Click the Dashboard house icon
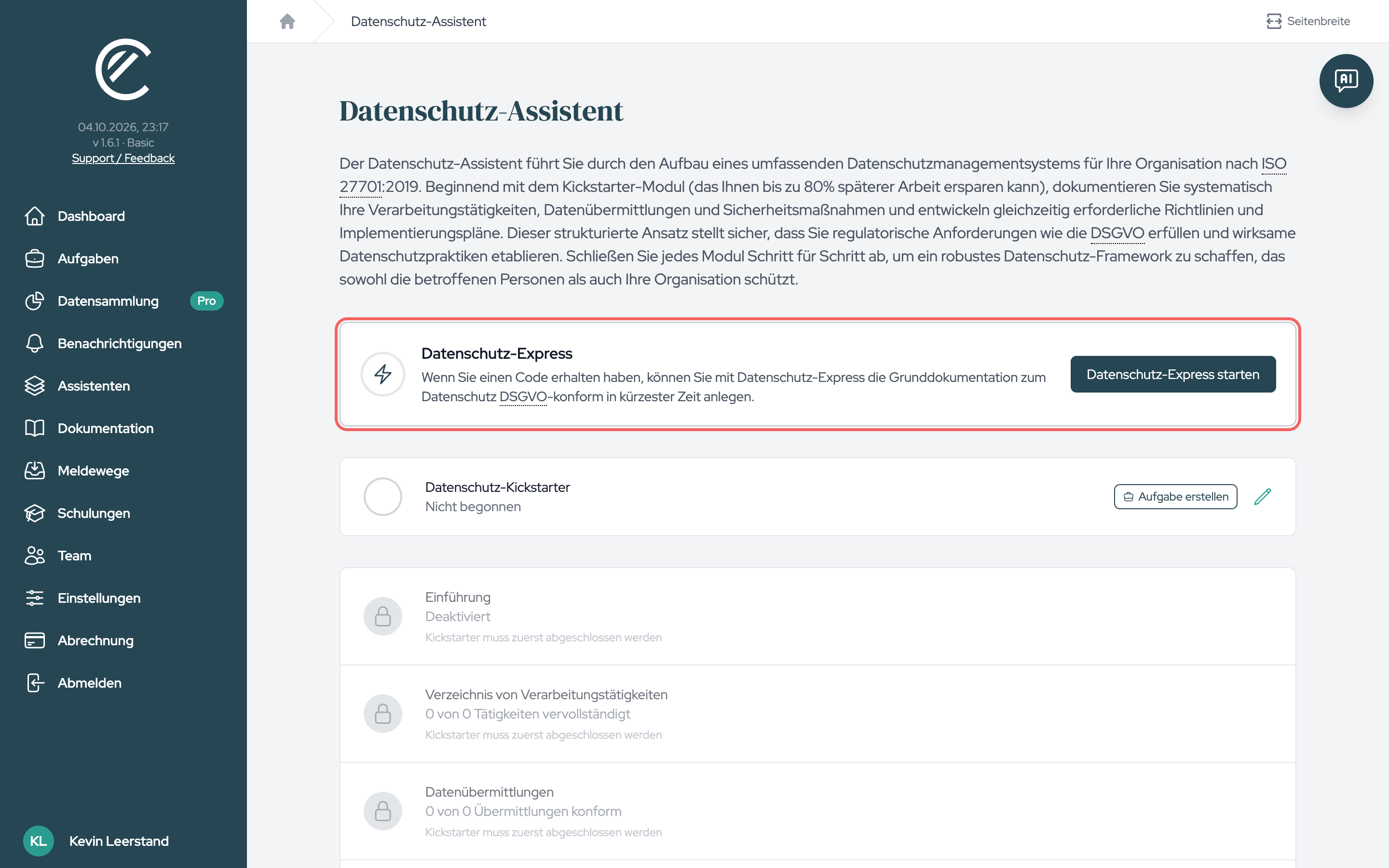Viewport: 1389px width, 868px height. [34, 216]
